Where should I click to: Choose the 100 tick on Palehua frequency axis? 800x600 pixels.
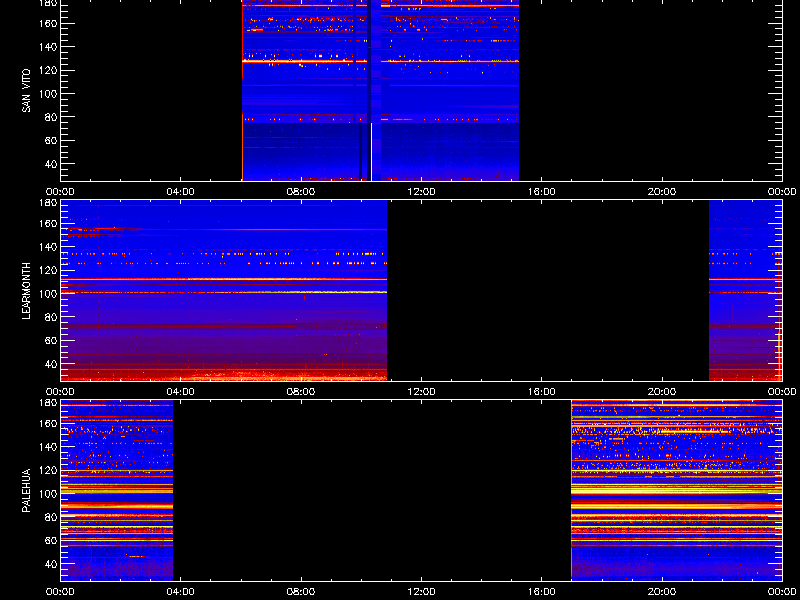tap(48, 494)
